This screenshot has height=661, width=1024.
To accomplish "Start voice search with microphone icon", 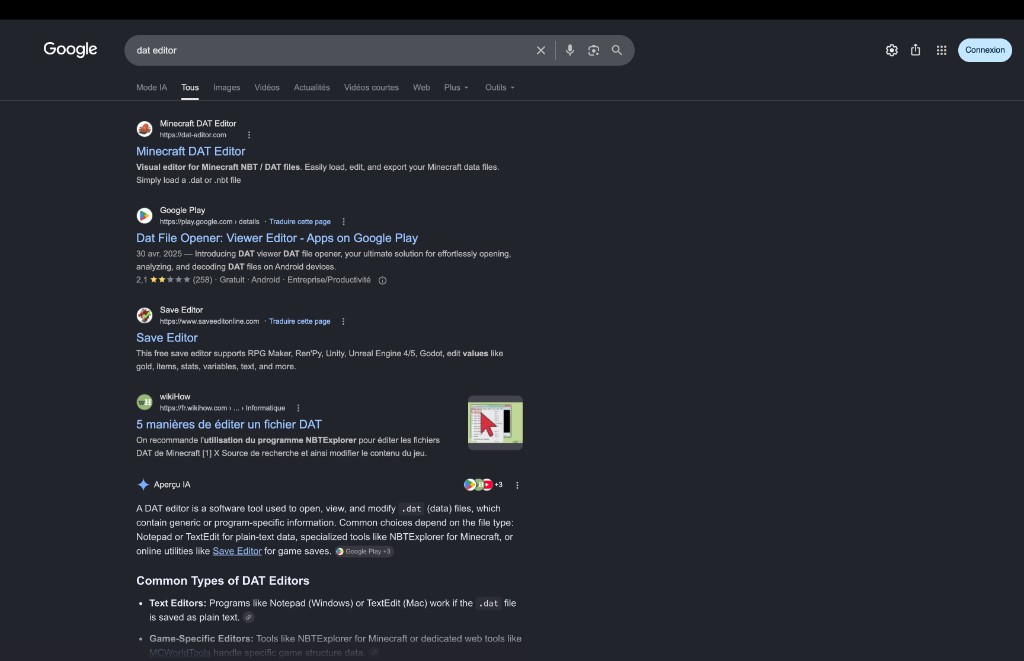I will [x=570, y=50].
